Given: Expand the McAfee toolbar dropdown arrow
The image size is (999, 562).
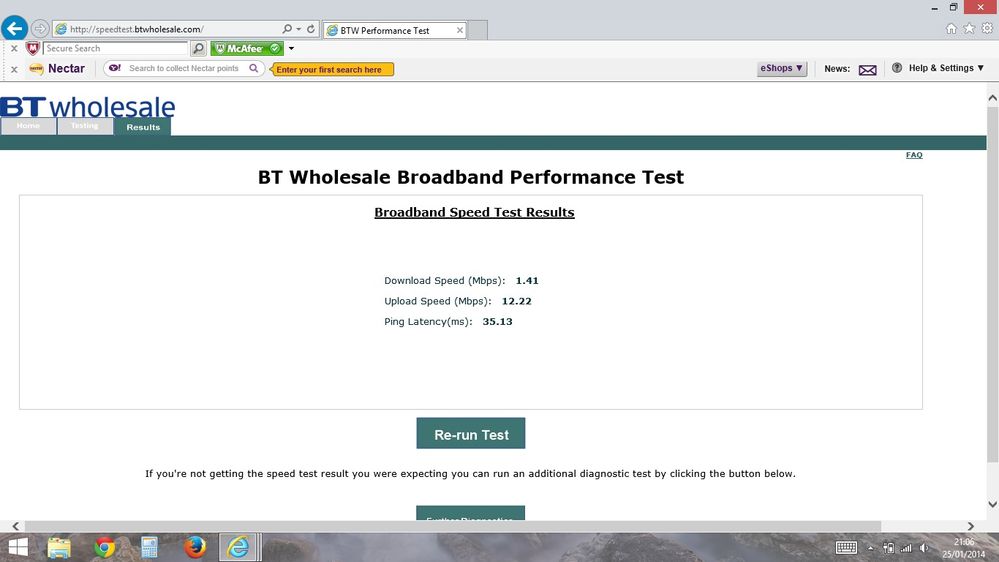Looking at the screenshot, I should (x=291, y=48).
